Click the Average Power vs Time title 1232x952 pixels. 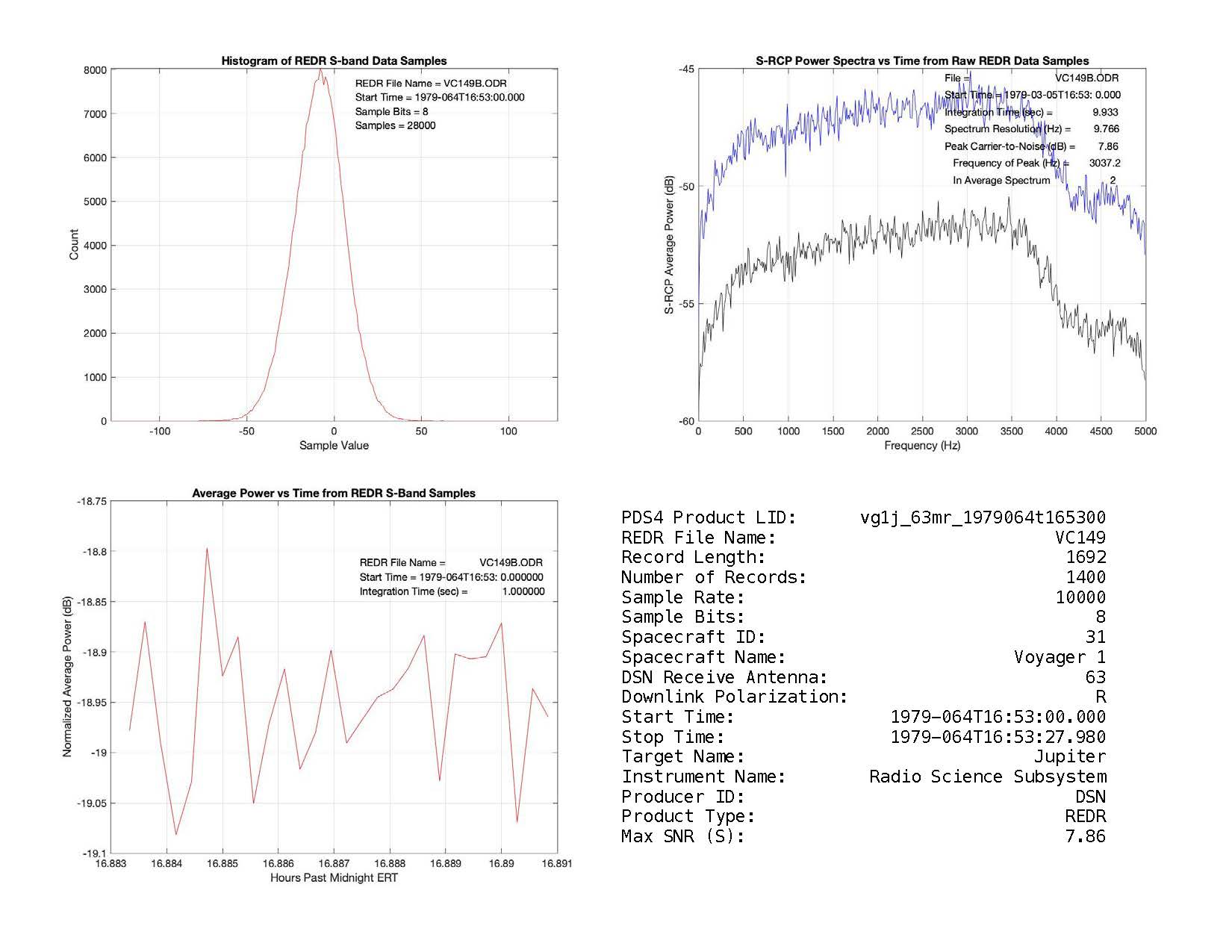tap(334, 494)
